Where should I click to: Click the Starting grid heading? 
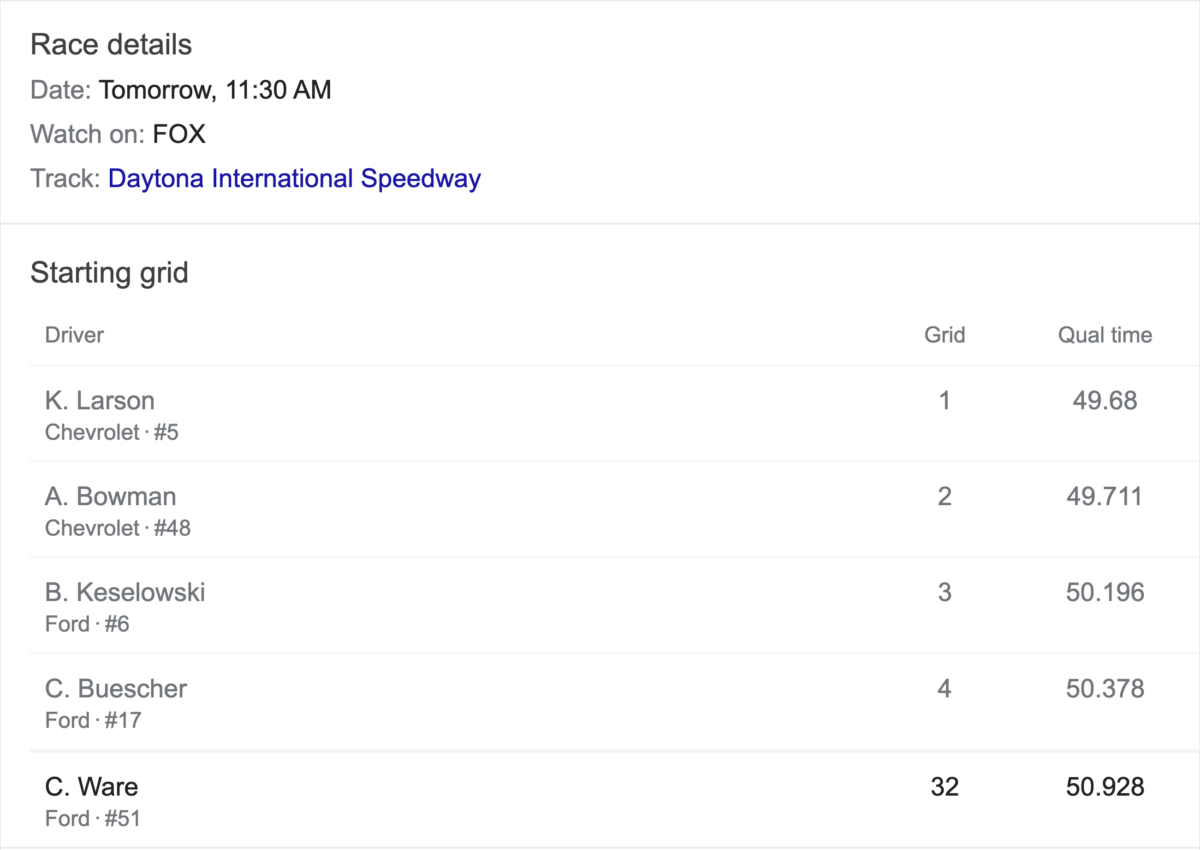tap(109, 273)
